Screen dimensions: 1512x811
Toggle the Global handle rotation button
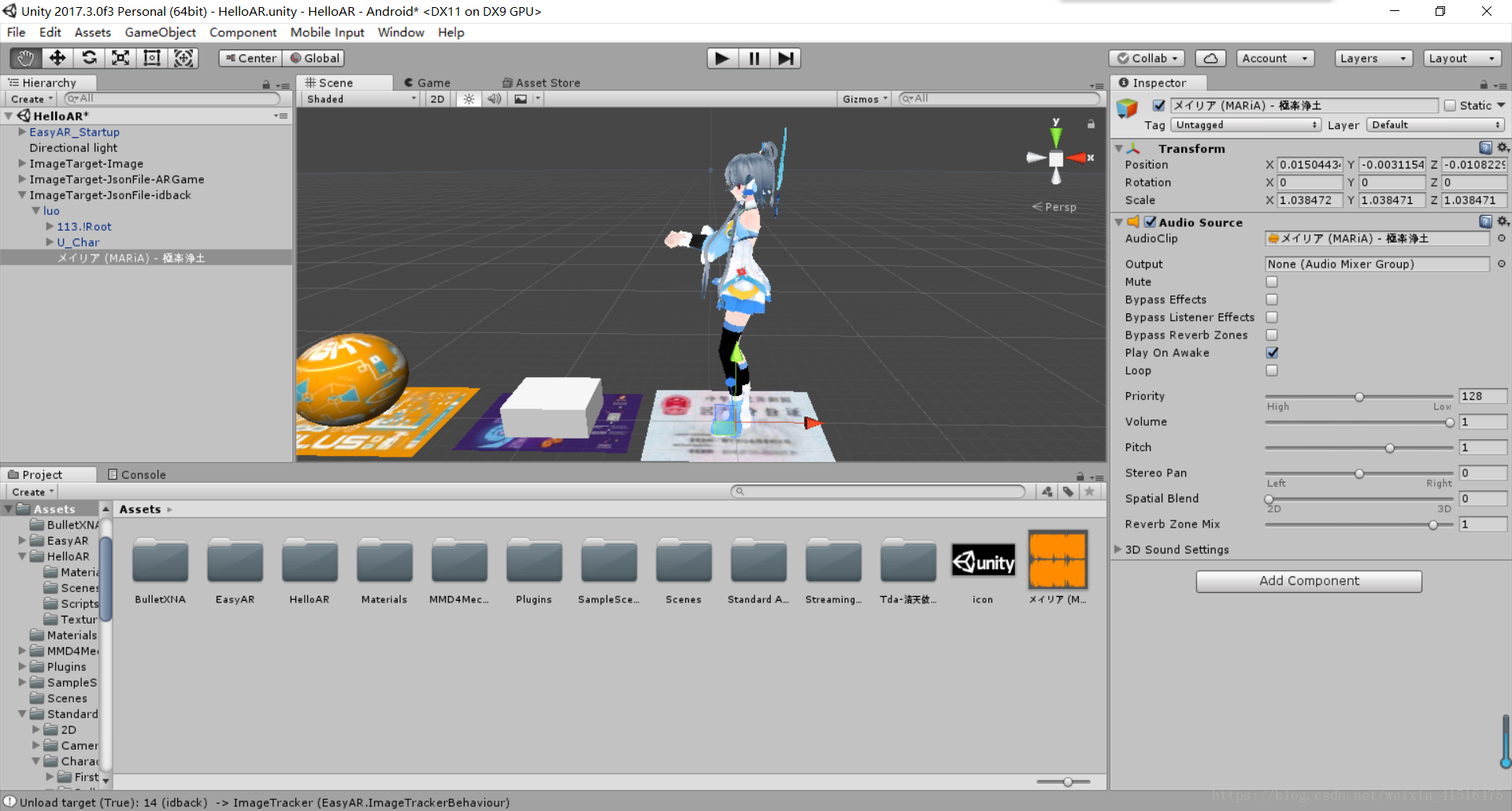click(314, 58)
